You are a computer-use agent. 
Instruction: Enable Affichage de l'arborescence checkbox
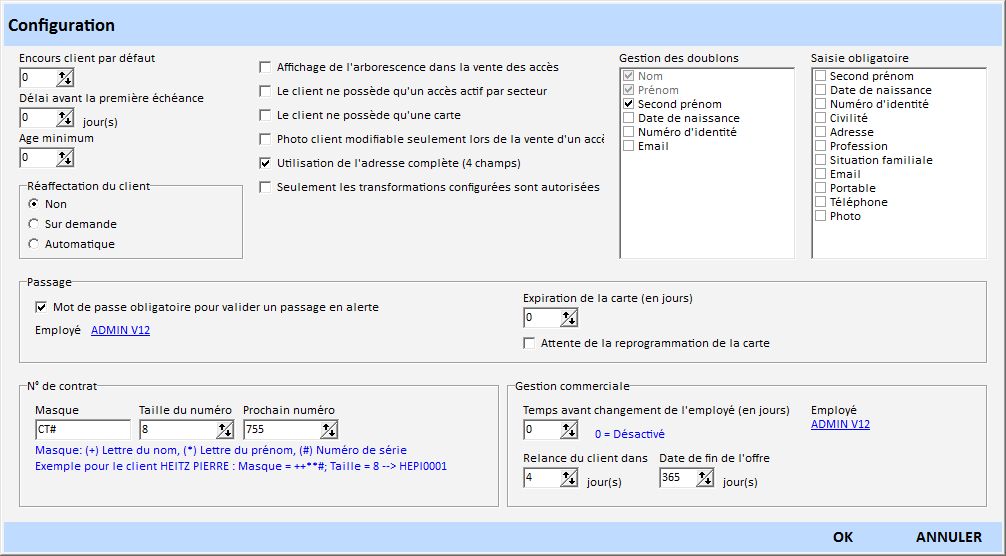(x=265, y=67)
